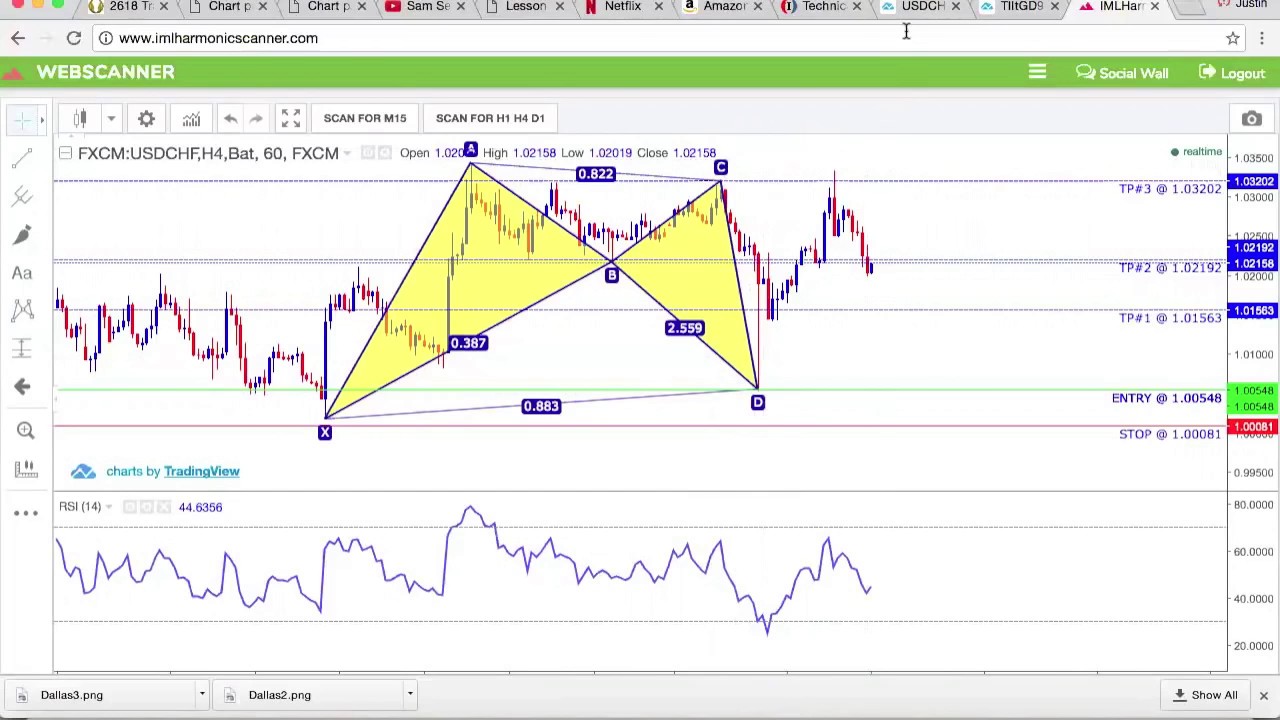Screen dimensions: 1280x720
Task: Select pattern point D label
Action: click(757, 402)
